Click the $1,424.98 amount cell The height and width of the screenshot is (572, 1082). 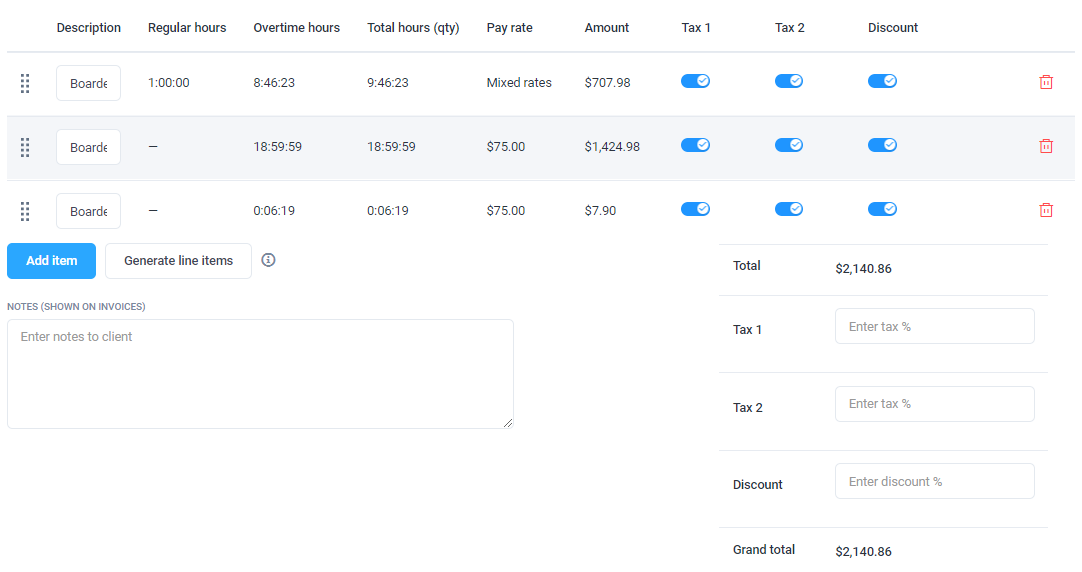point(612,147)
